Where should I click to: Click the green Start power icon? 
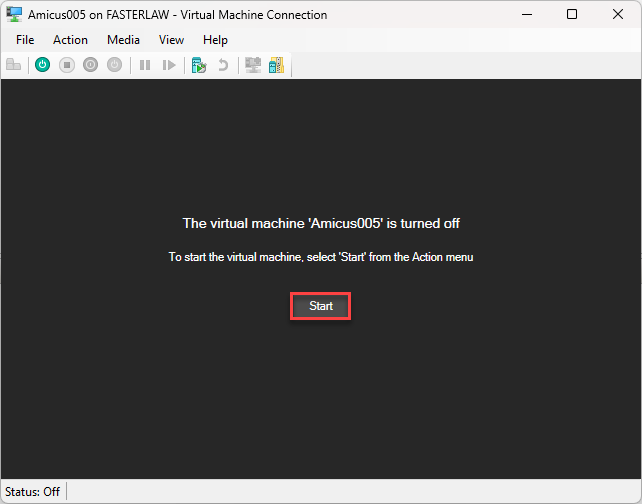[43, 65]
